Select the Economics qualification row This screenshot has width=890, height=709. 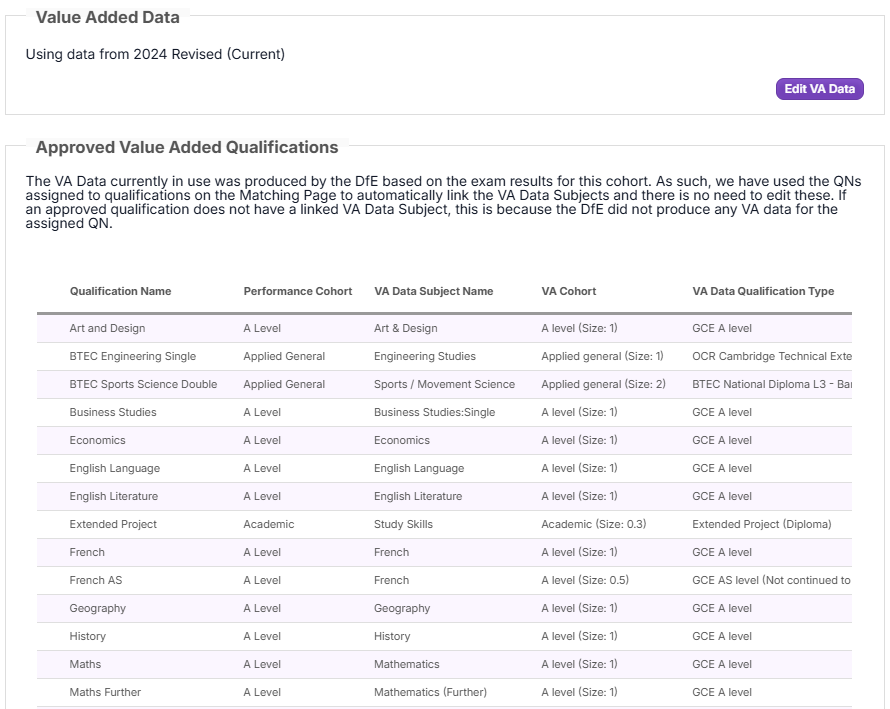444,440
